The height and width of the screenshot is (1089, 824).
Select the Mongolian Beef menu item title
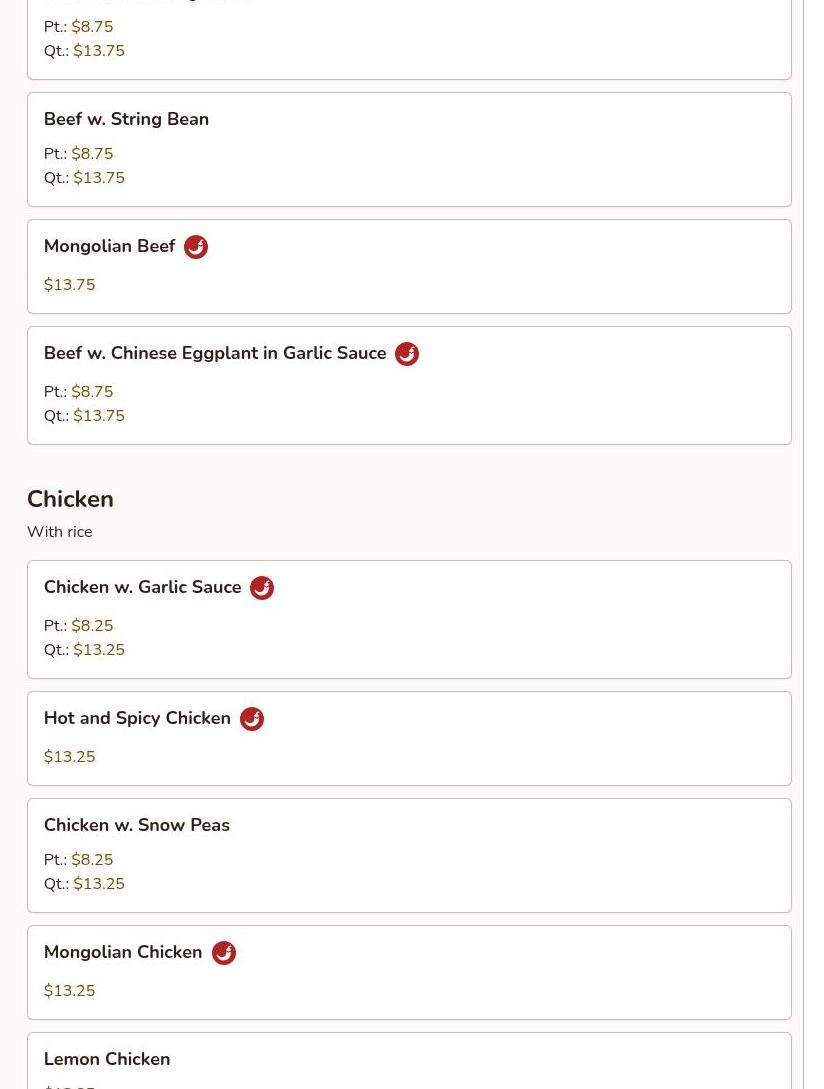(110, 246)
